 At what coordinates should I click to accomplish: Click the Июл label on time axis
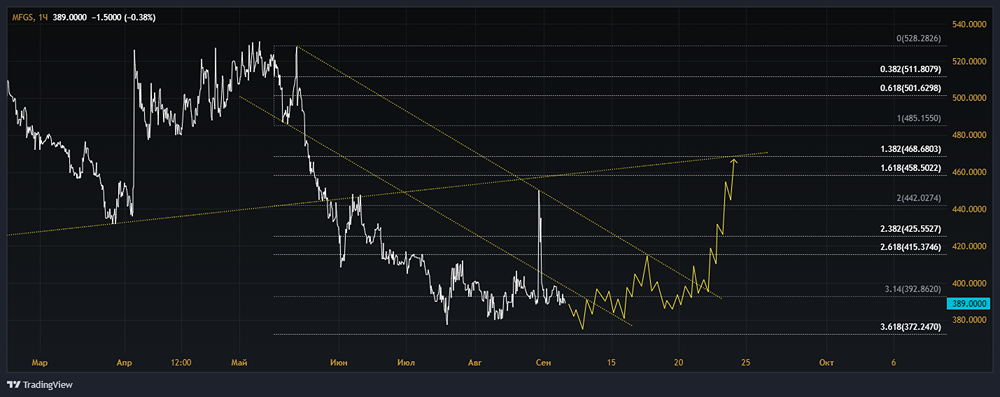(406, 363)
